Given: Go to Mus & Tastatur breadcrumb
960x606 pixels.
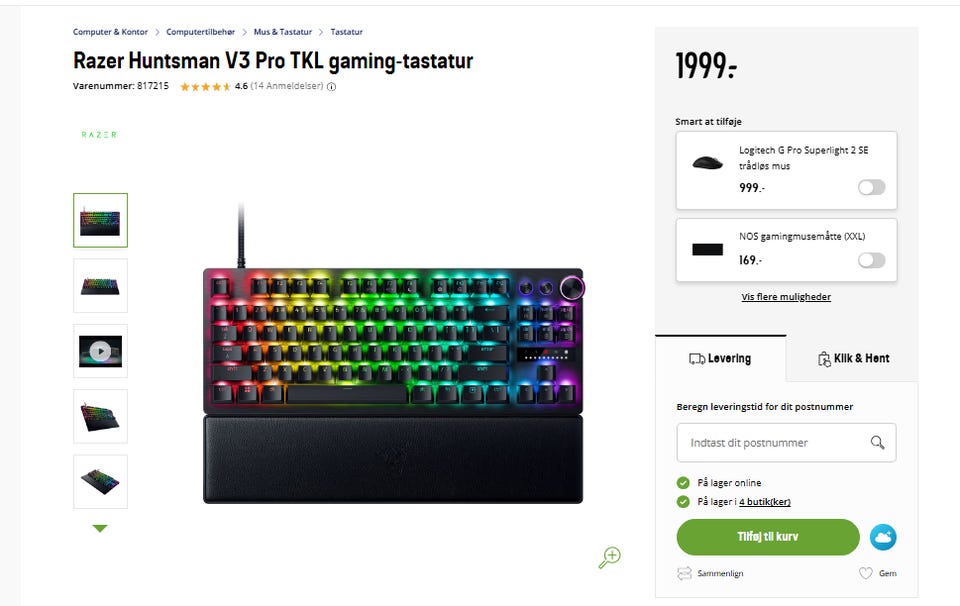Looking at the screenshot, I should click(283, 32).
